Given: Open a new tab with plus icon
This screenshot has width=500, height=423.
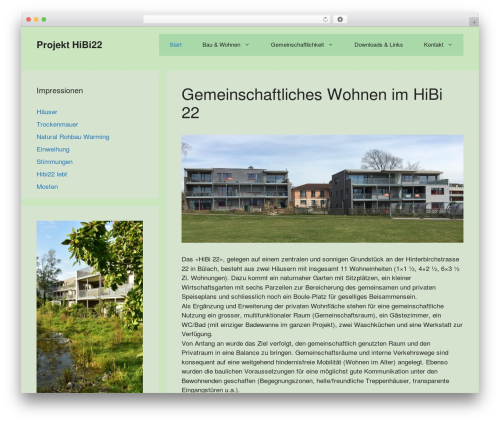Looking at the screenshot, I should click(474, 22).
